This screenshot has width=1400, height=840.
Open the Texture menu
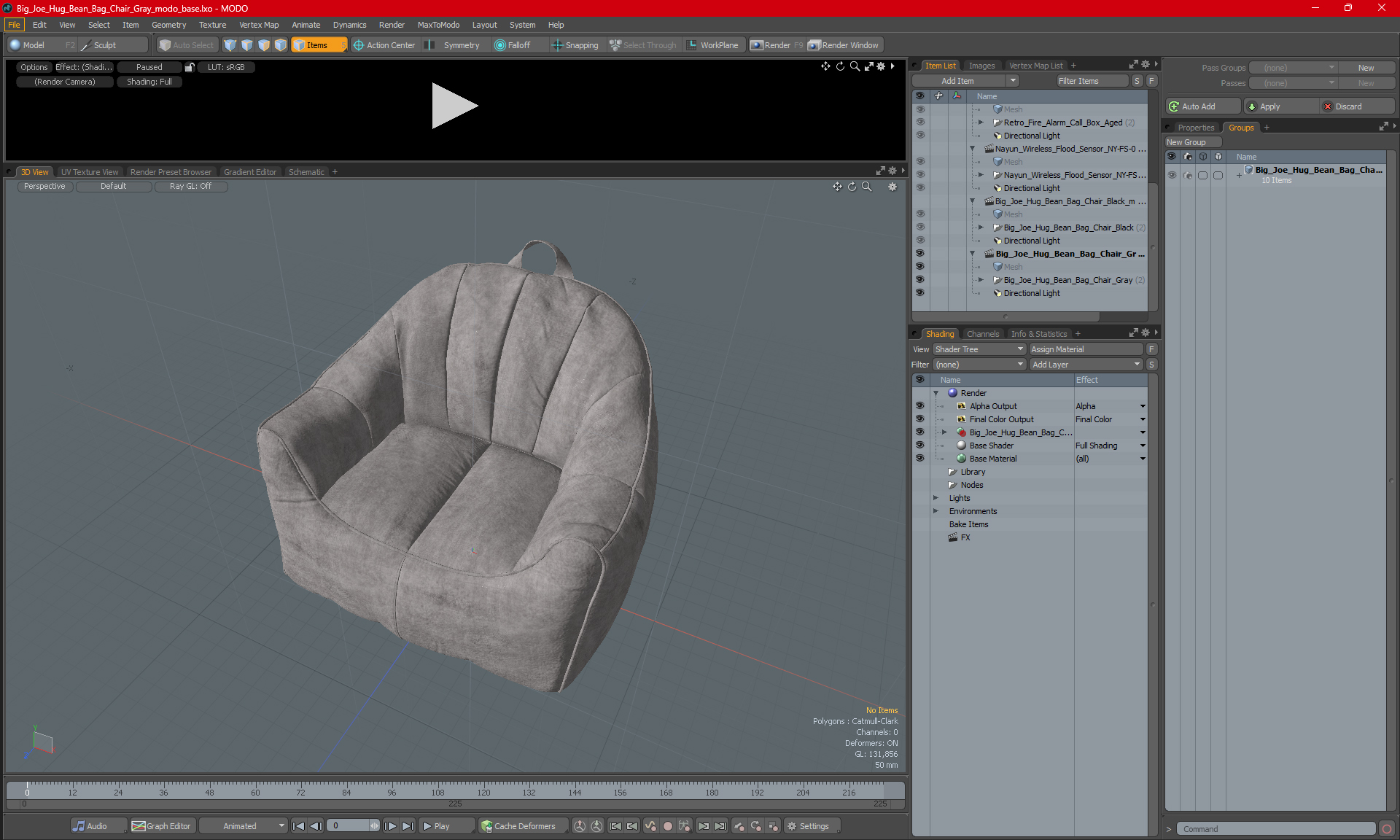coord(212,25)
